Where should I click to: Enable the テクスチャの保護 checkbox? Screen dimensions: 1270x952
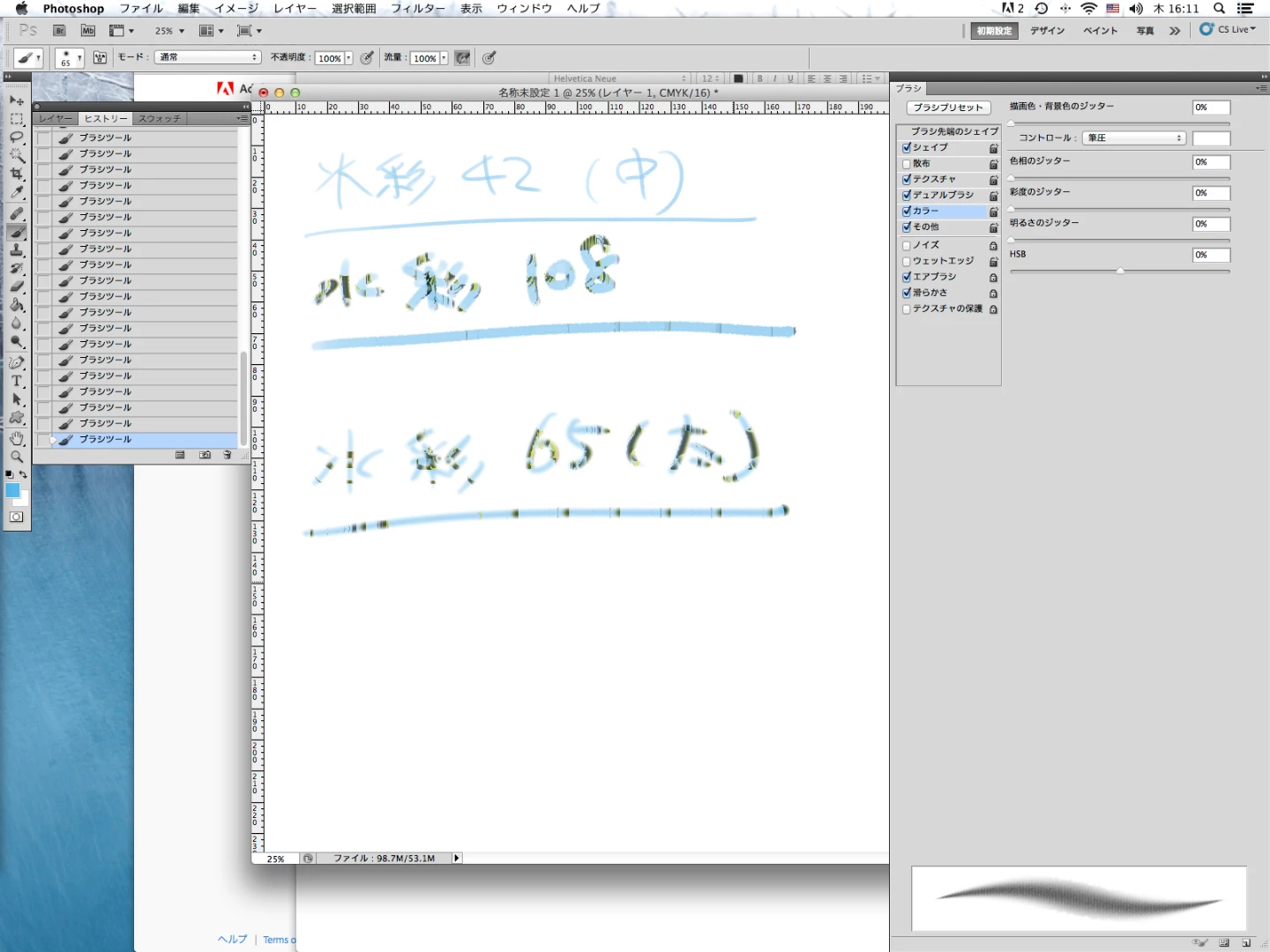pos(907,309)
